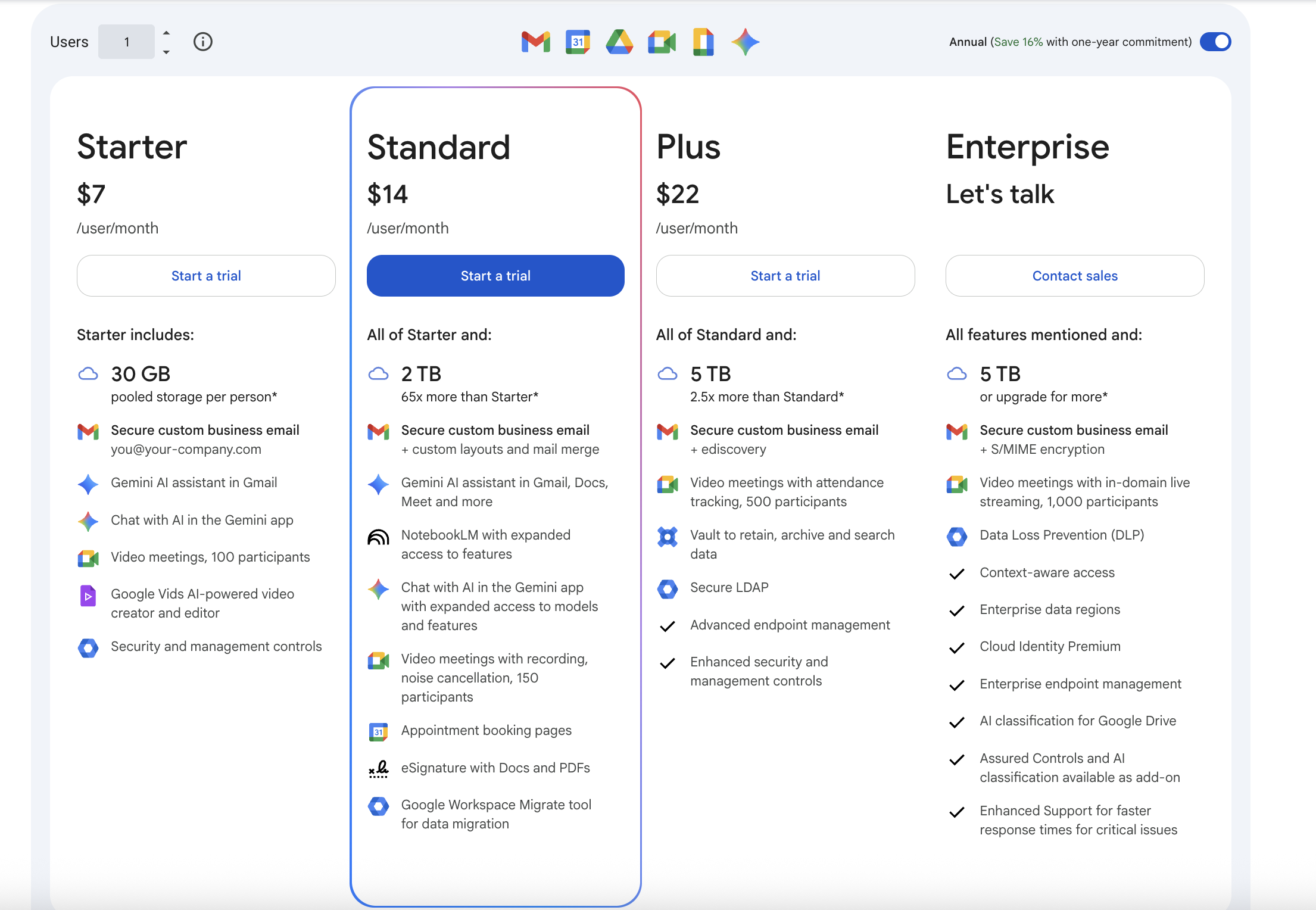1316x910 pixels.
Task: Increase the users count with the up arrow
Action: pyautogui.click(x=167, y=32)
